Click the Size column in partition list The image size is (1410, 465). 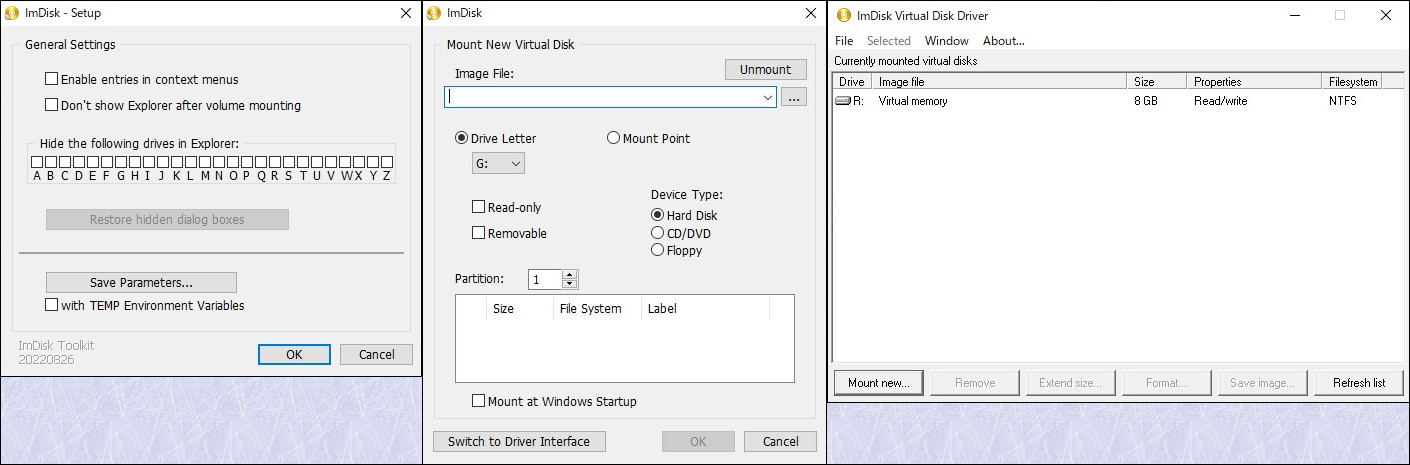click(x=520, y=308)
